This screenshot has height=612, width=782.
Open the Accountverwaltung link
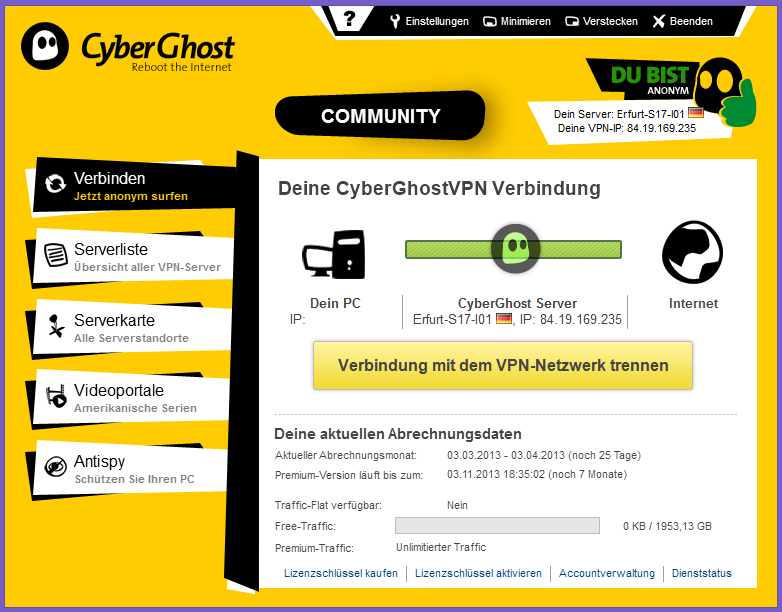pyautogui.click(x=606, y=573)
